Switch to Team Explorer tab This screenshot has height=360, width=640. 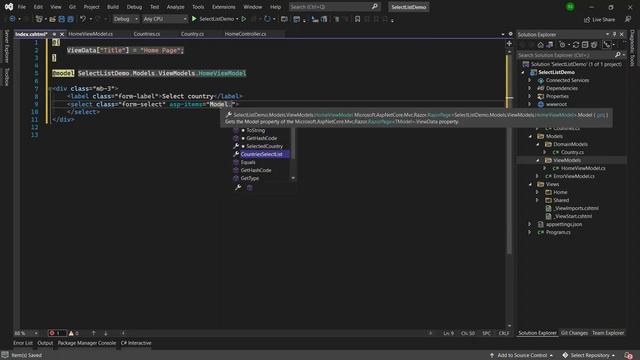pos(608,333)
